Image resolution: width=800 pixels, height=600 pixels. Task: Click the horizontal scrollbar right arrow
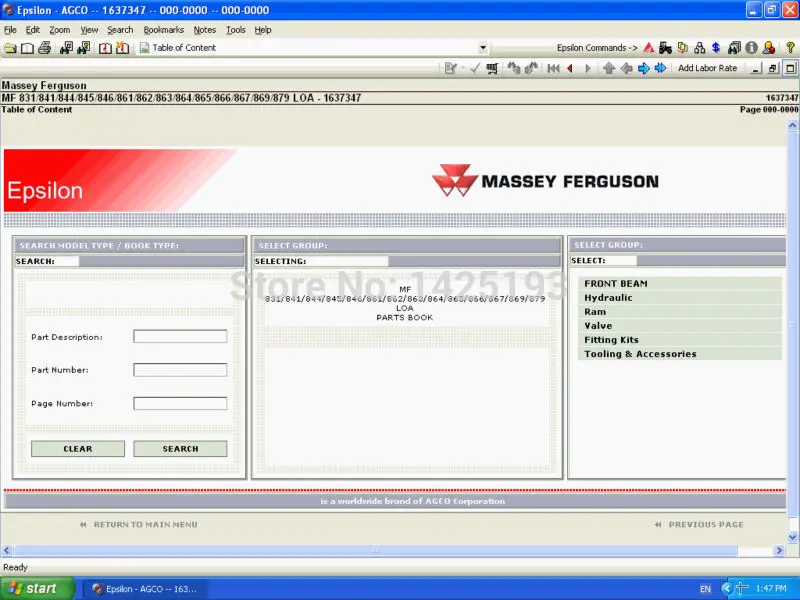coord(779,551)
